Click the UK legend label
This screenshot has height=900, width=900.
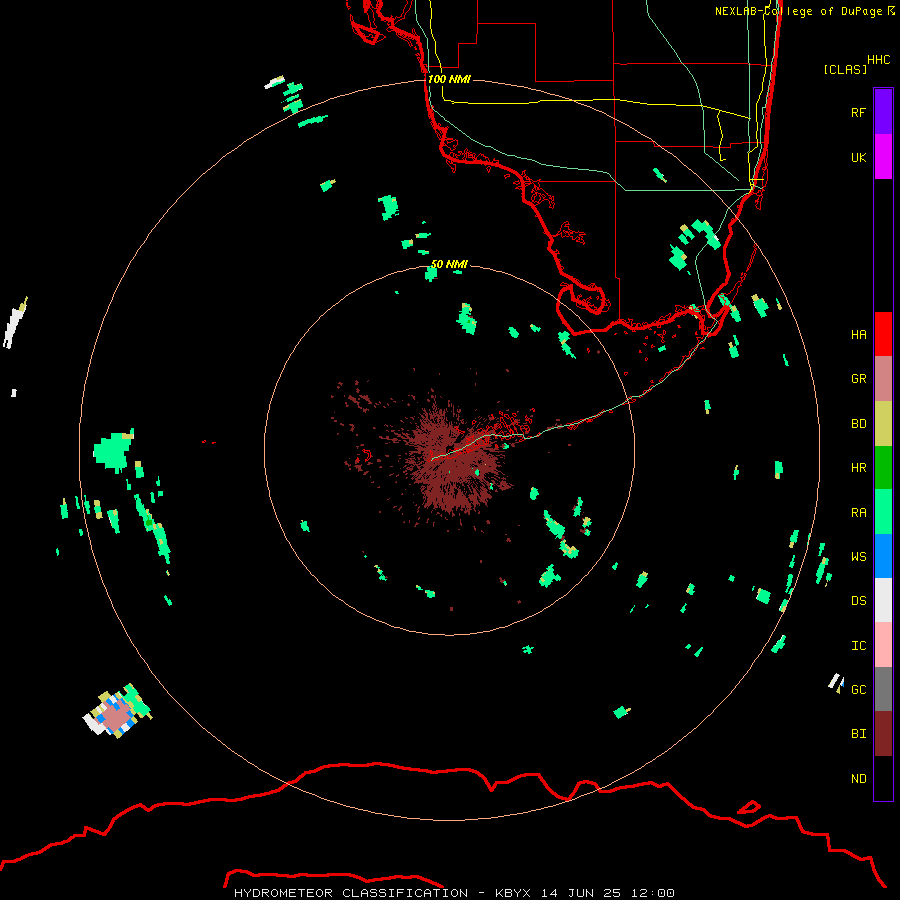click(858, 157)
